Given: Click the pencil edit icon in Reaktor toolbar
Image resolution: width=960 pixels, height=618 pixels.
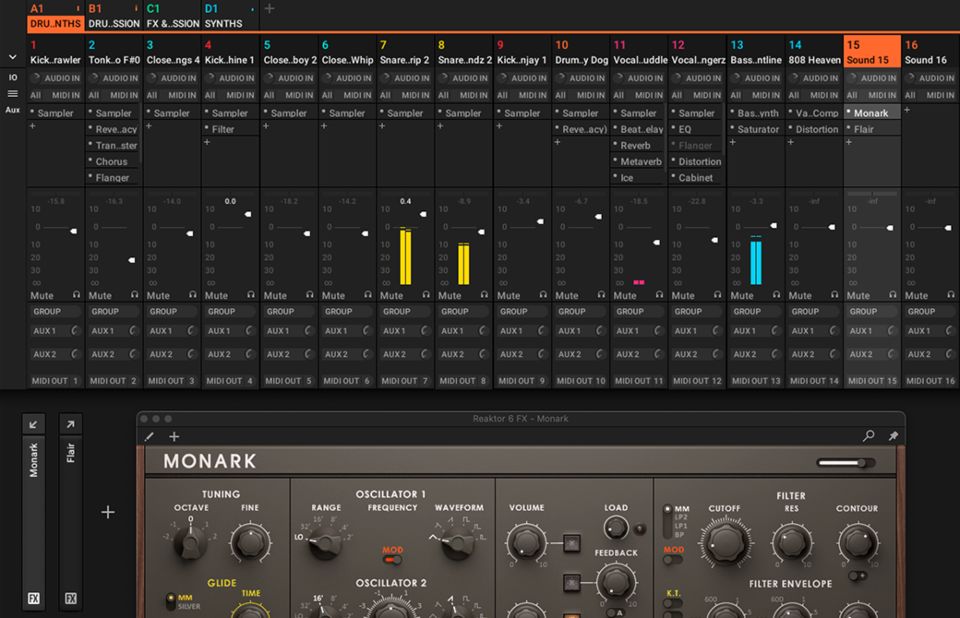Looking at the screenshot, I should pos(150,436).
